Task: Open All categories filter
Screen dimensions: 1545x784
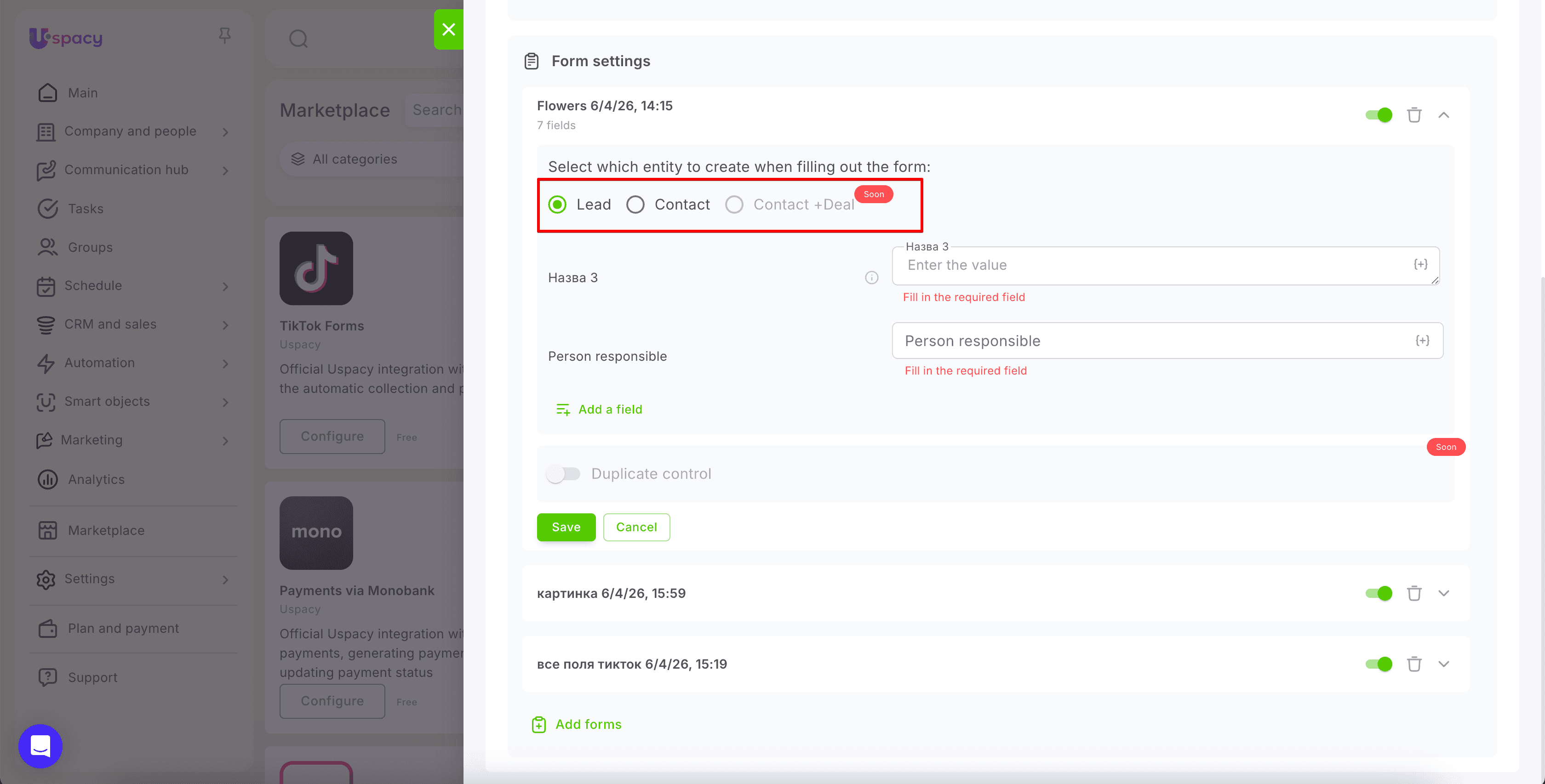Action: [x=372, y=159]
